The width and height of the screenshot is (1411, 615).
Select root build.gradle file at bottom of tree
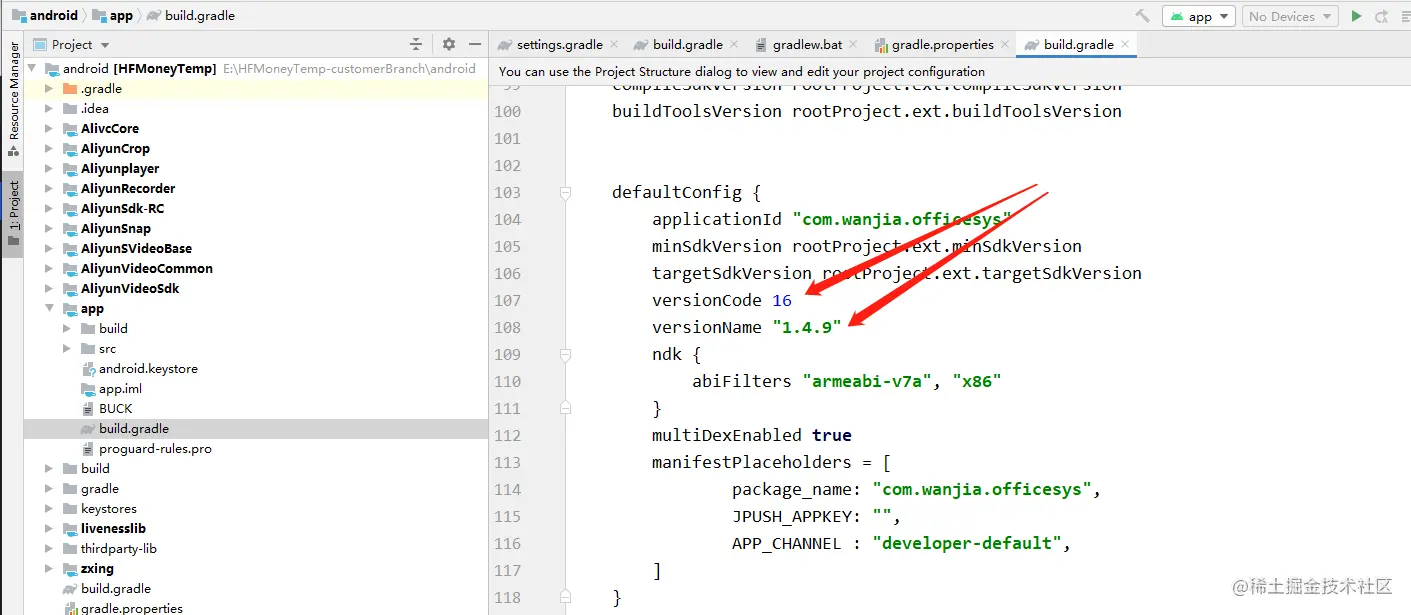point(116,588)
